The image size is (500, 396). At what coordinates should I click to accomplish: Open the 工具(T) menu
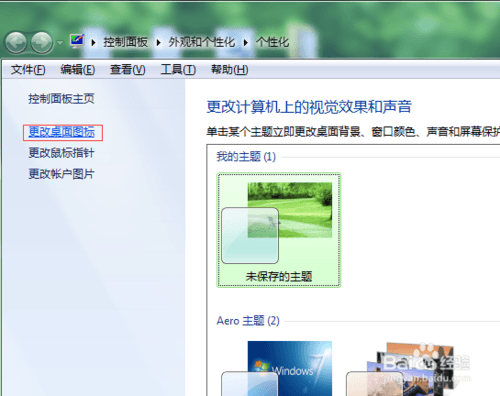[x=178, y=70]
